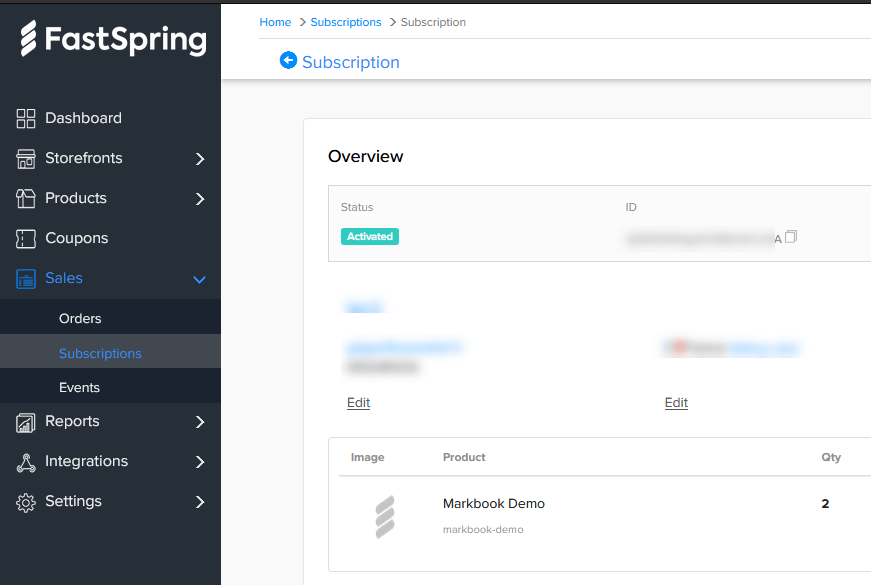Expand the Settings section chevron
This screenshot has width=871, height=585.
199,501
